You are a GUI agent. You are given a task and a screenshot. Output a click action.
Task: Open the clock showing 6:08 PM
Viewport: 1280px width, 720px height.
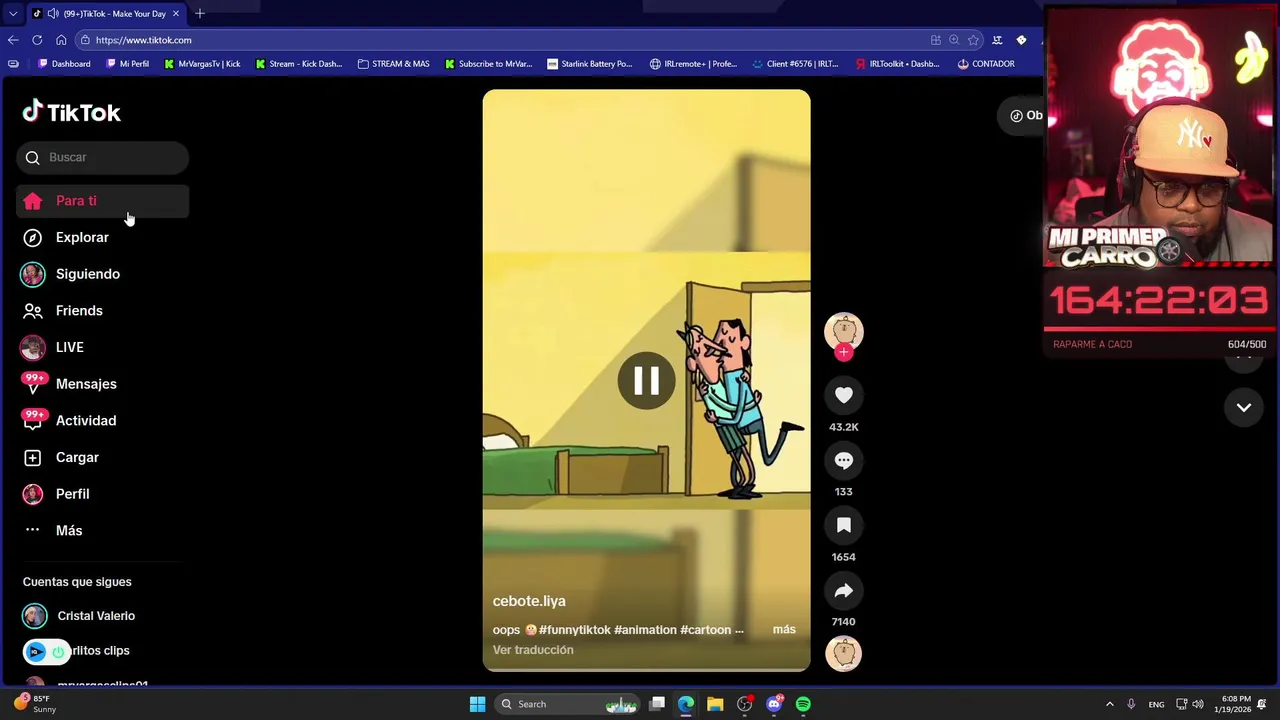pyautogui.click(x=1234, y=704)
